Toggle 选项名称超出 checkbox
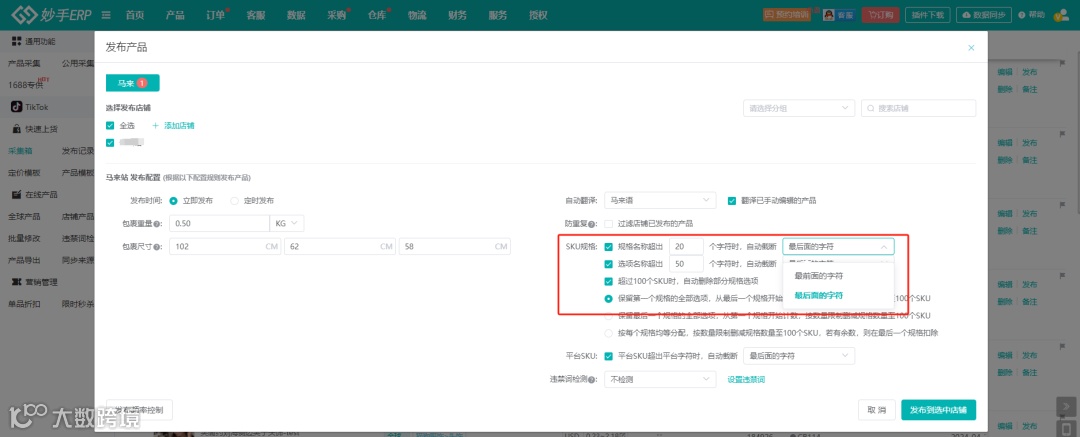The image size is (1080, 437). 608,263
